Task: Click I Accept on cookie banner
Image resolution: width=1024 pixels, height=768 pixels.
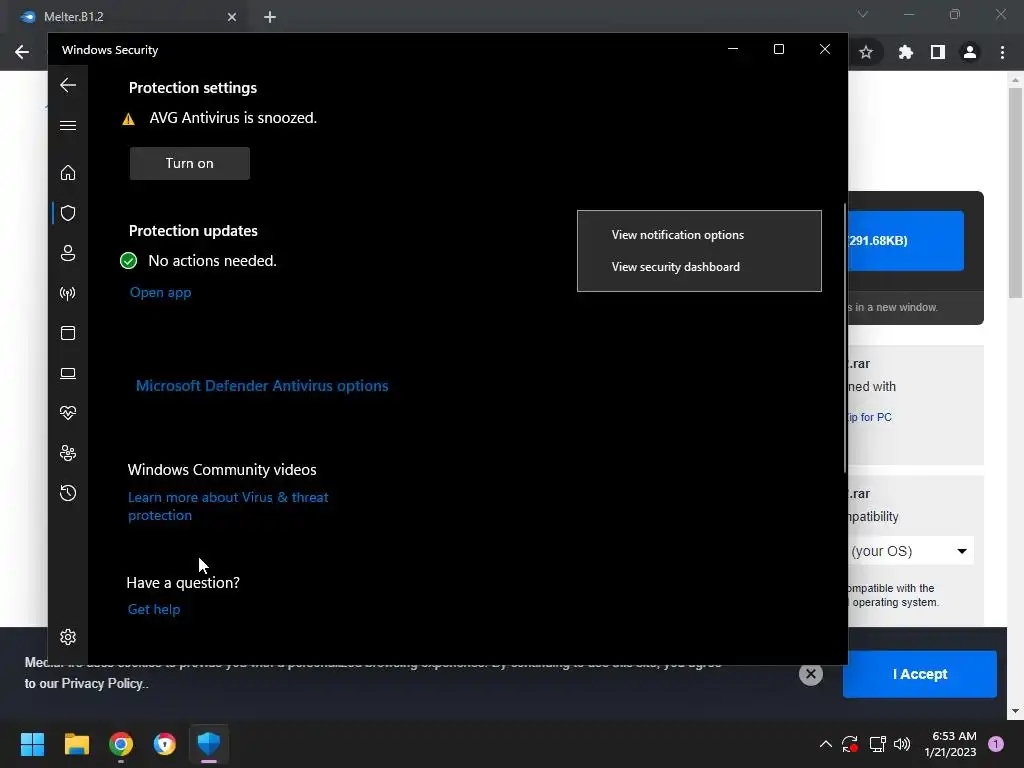Action: (x=920, y=674)
